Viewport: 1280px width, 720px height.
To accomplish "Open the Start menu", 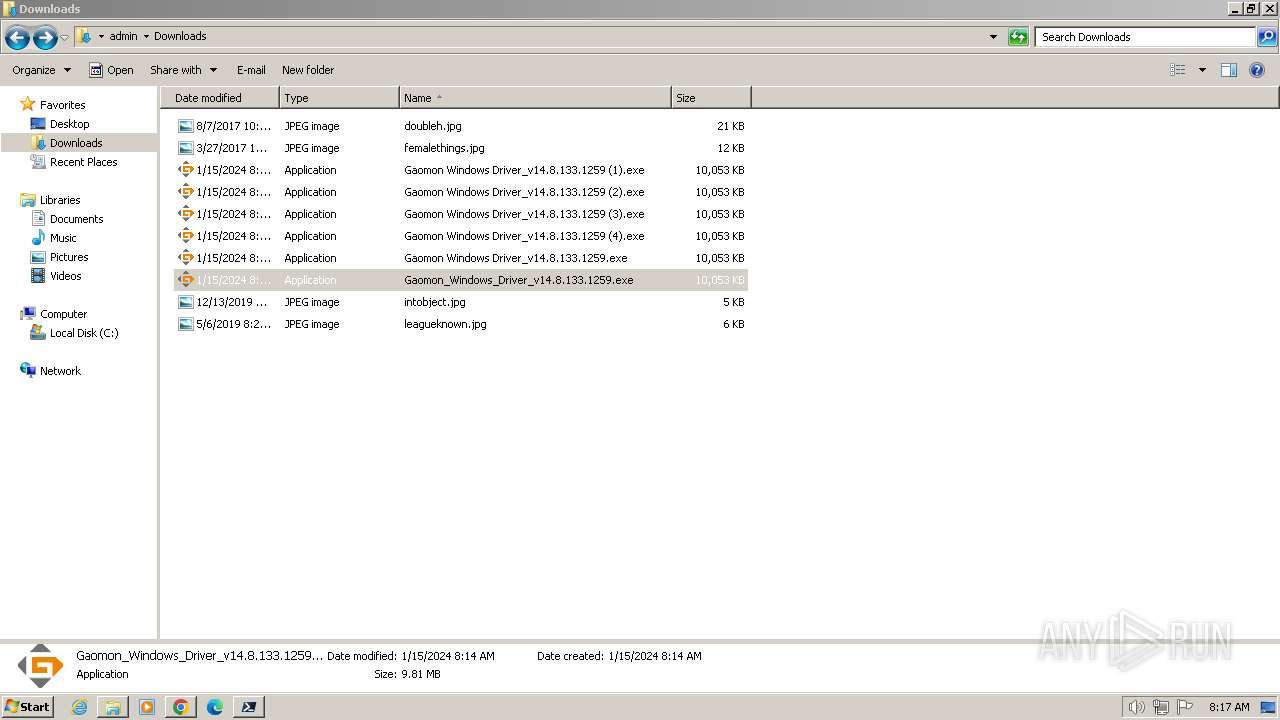I will (x=27, y=706).
